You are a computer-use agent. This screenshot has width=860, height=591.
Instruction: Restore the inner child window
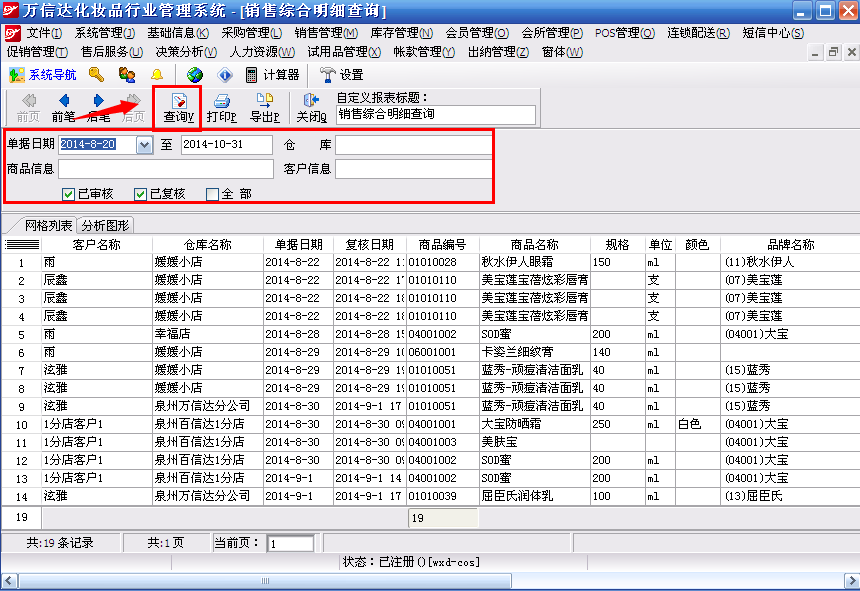click(833, 52)
